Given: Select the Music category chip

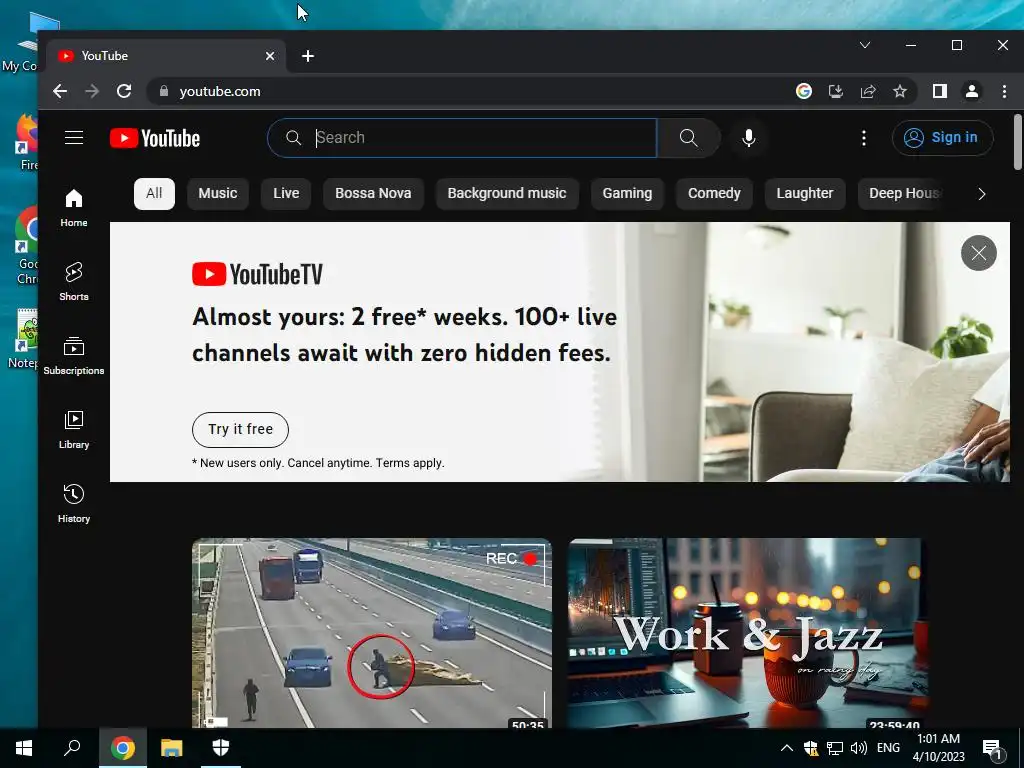Looking at the screenshot, I should tap(217, 193).
